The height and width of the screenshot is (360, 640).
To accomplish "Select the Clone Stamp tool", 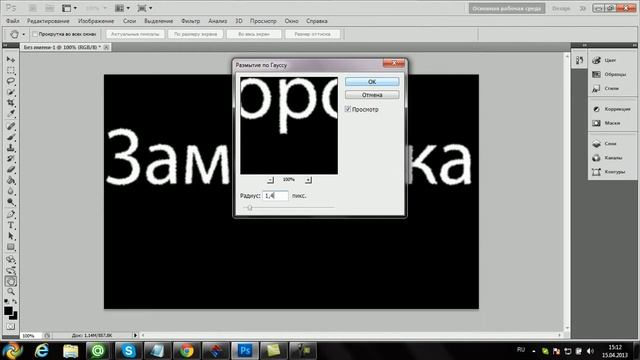I will point(11,148).
